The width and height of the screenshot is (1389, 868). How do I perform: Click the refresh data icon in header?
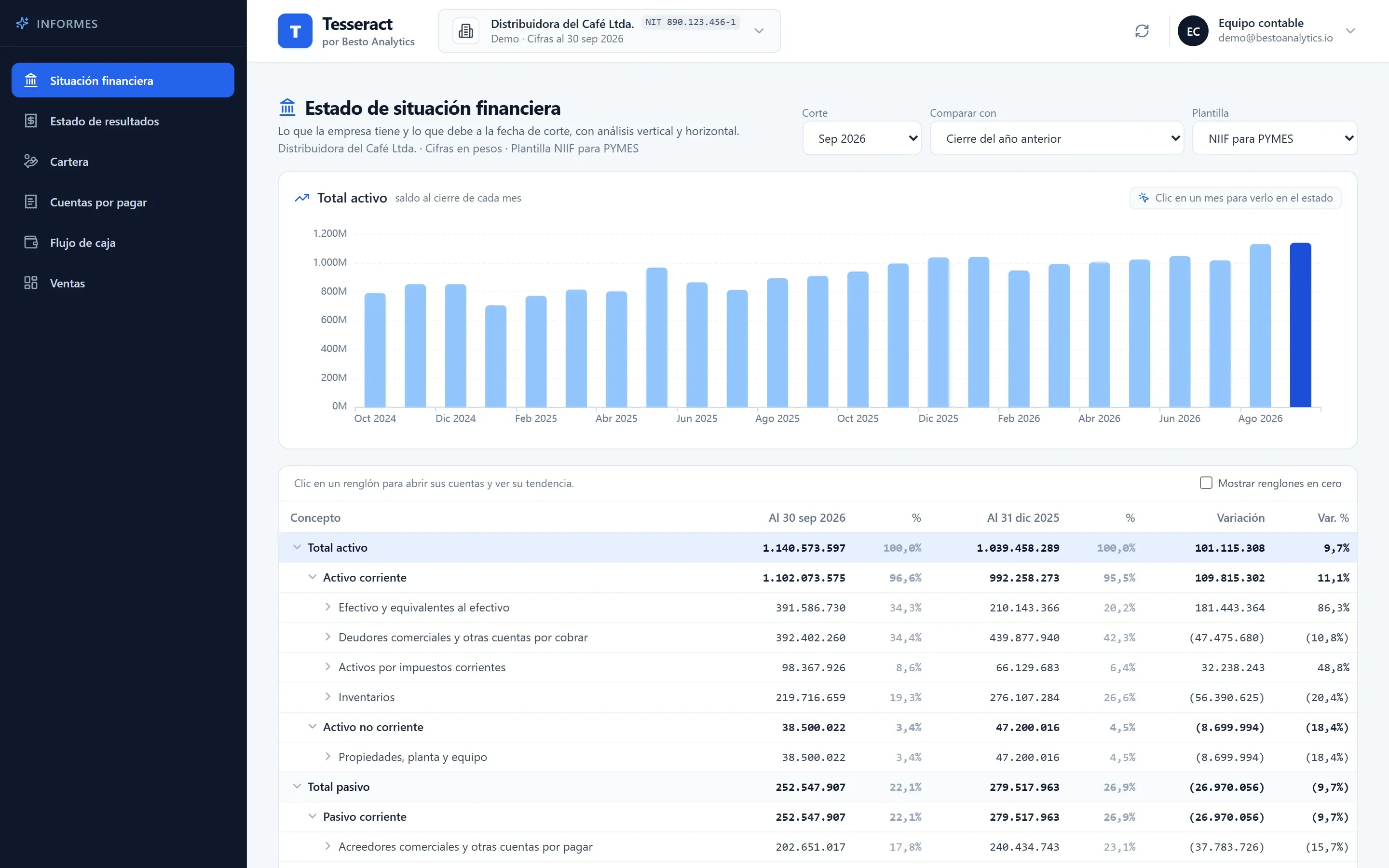click(x=1142, y=31)
